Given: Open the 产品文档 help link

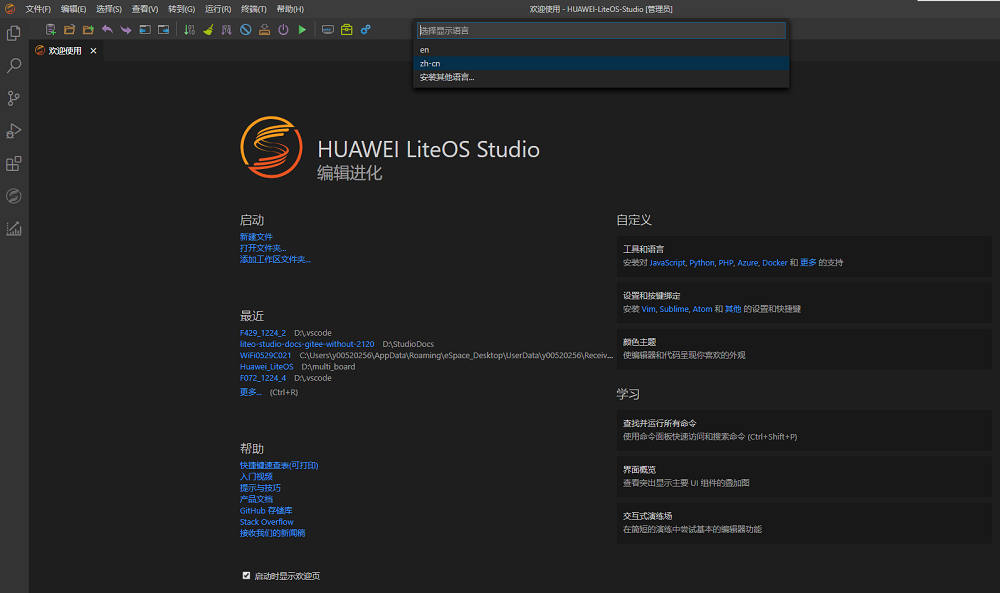Looking at the screenshot, I should (256, 499).
